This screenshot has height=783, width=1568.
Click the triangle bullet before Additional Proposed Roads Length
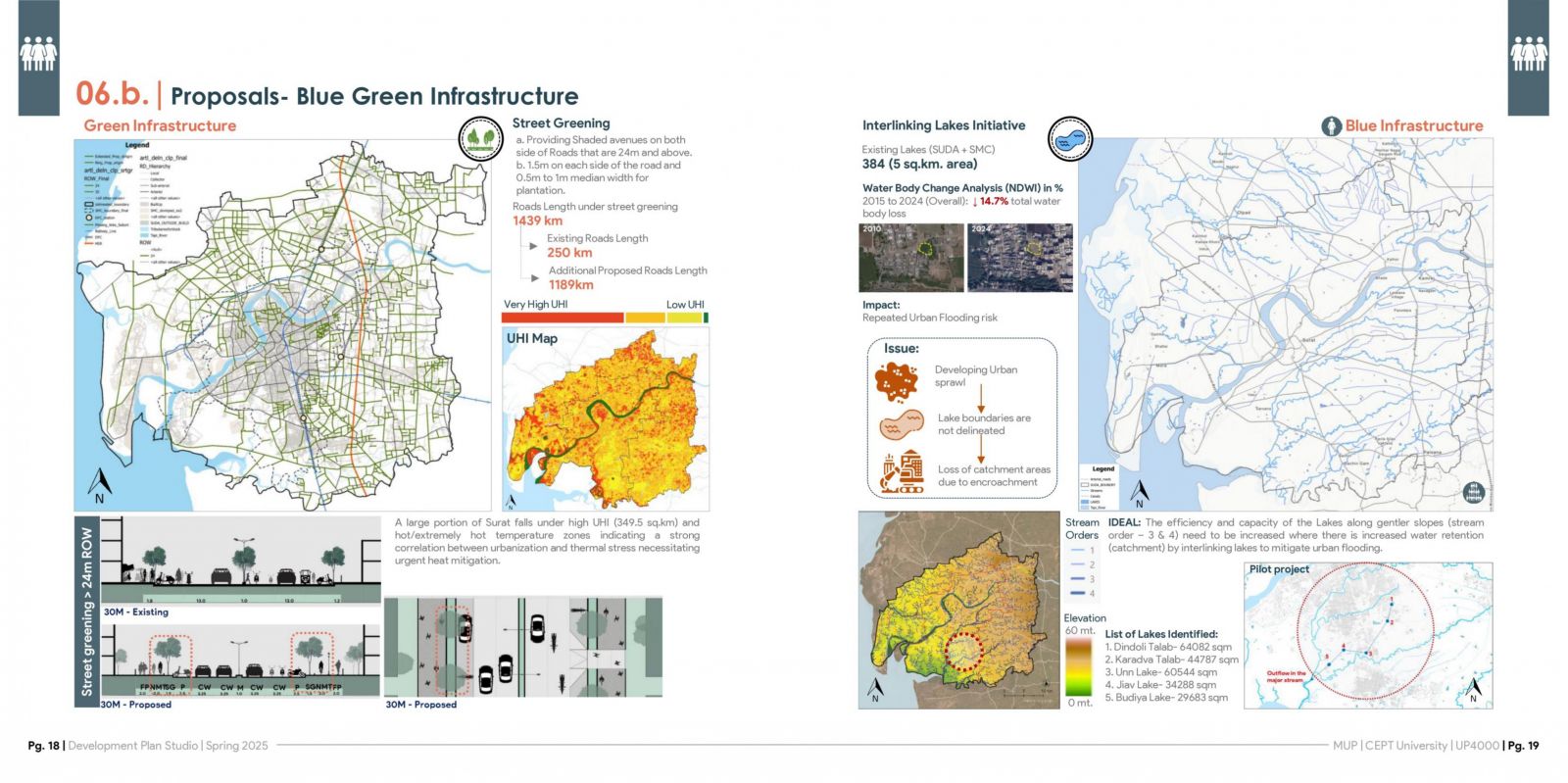point(534,278)
